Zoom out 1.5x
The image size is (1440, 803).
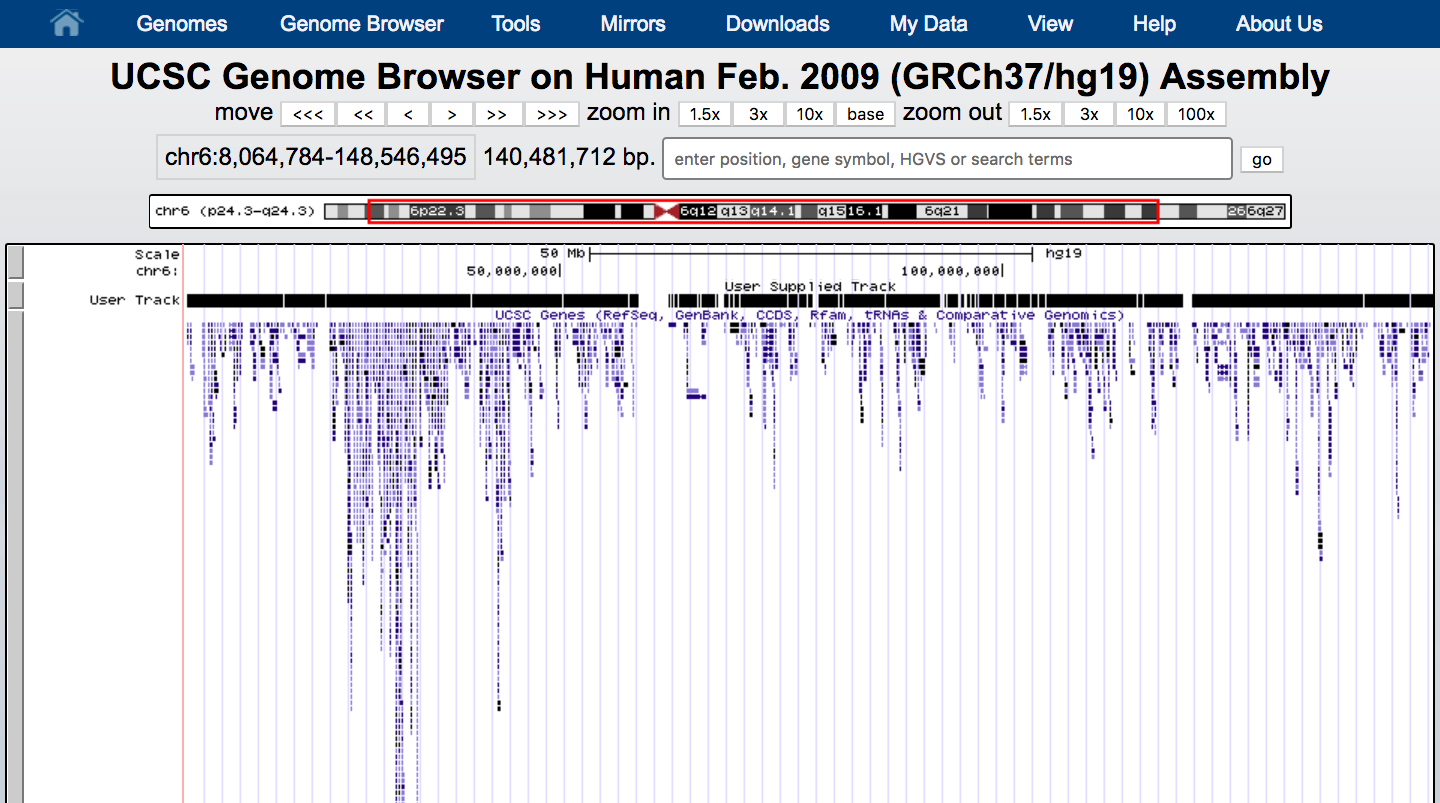(1035, 114)
